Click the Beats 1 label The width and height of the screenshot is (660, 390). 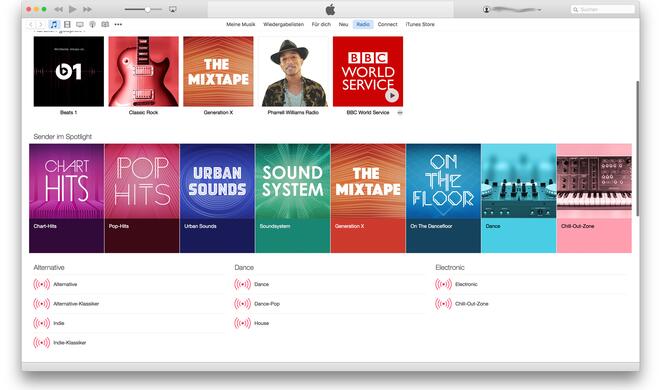point(69,112)
